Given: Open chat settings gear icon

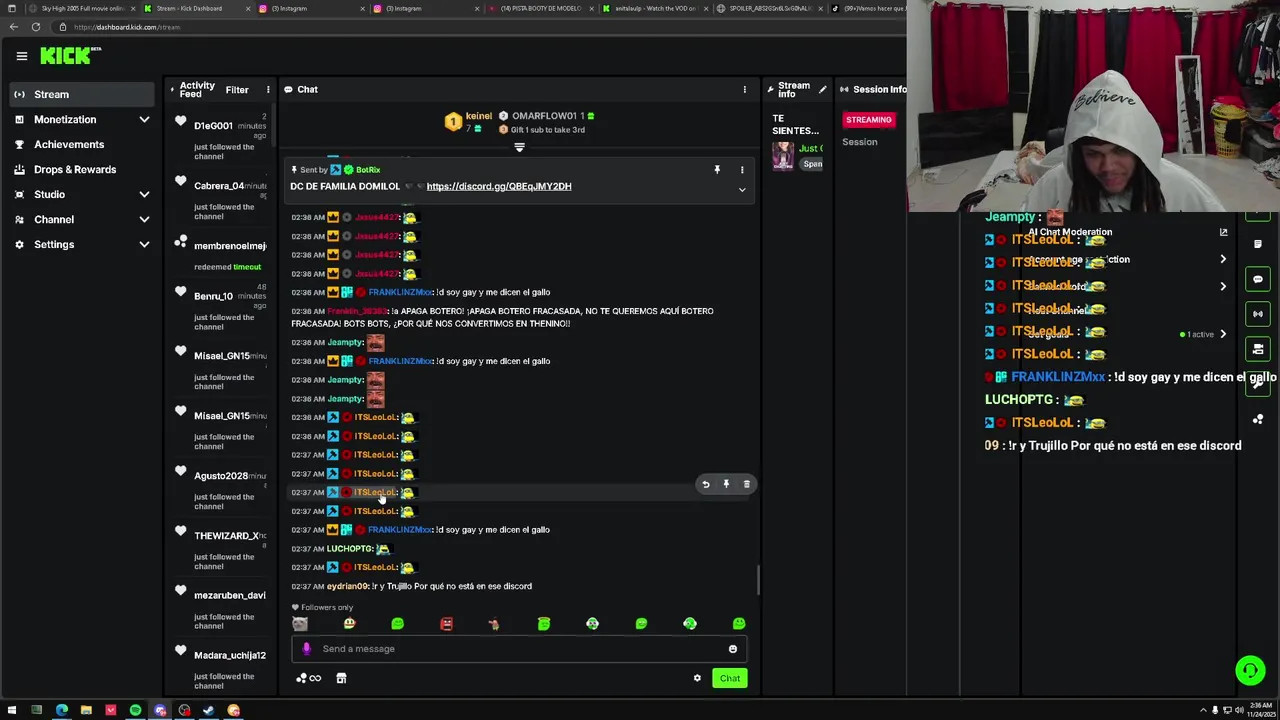Looking at the screenshot, I should 697,678.
